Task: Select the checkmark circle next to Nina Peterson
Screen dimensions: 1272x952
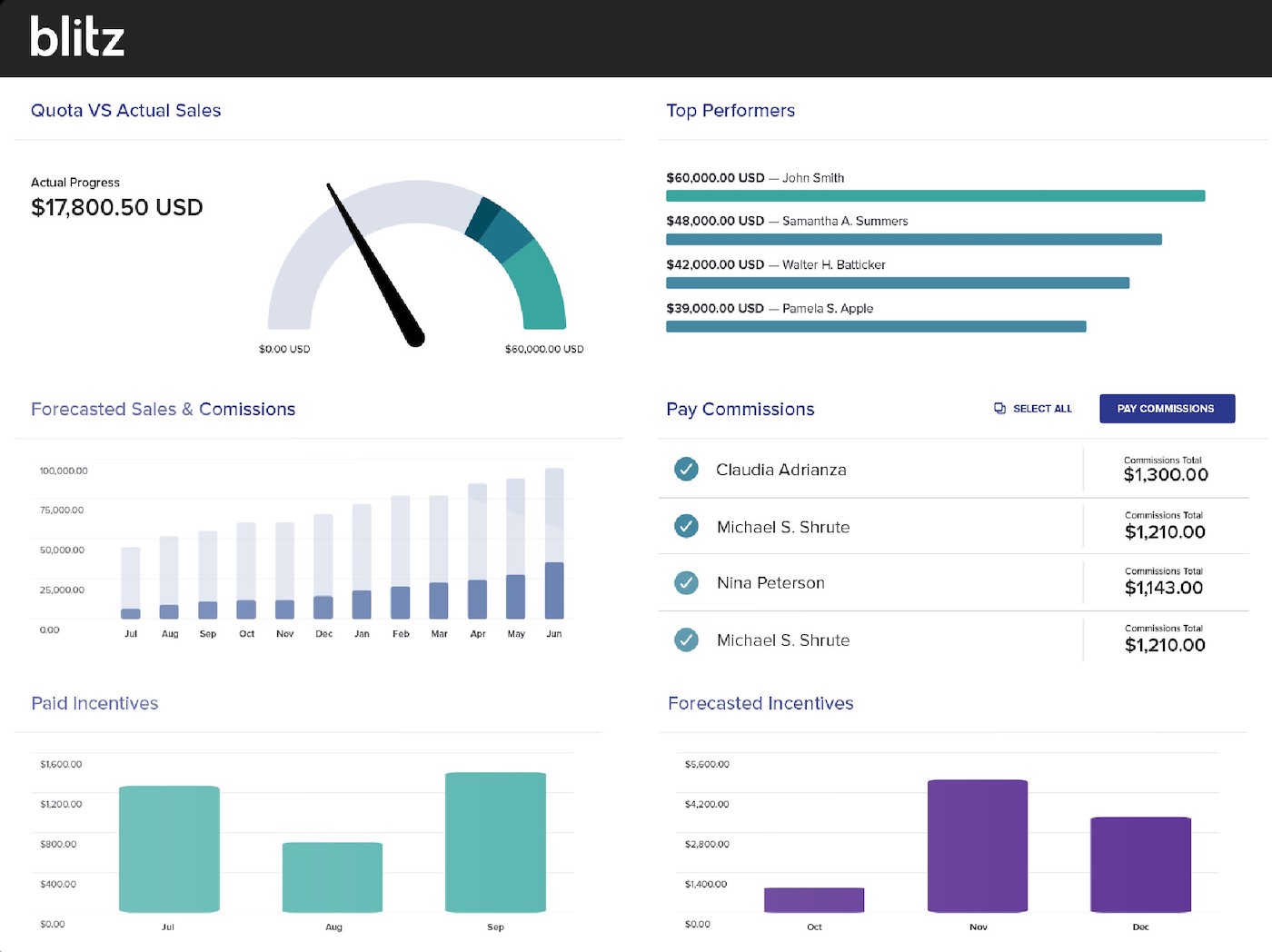Action: tap(686, 582)
